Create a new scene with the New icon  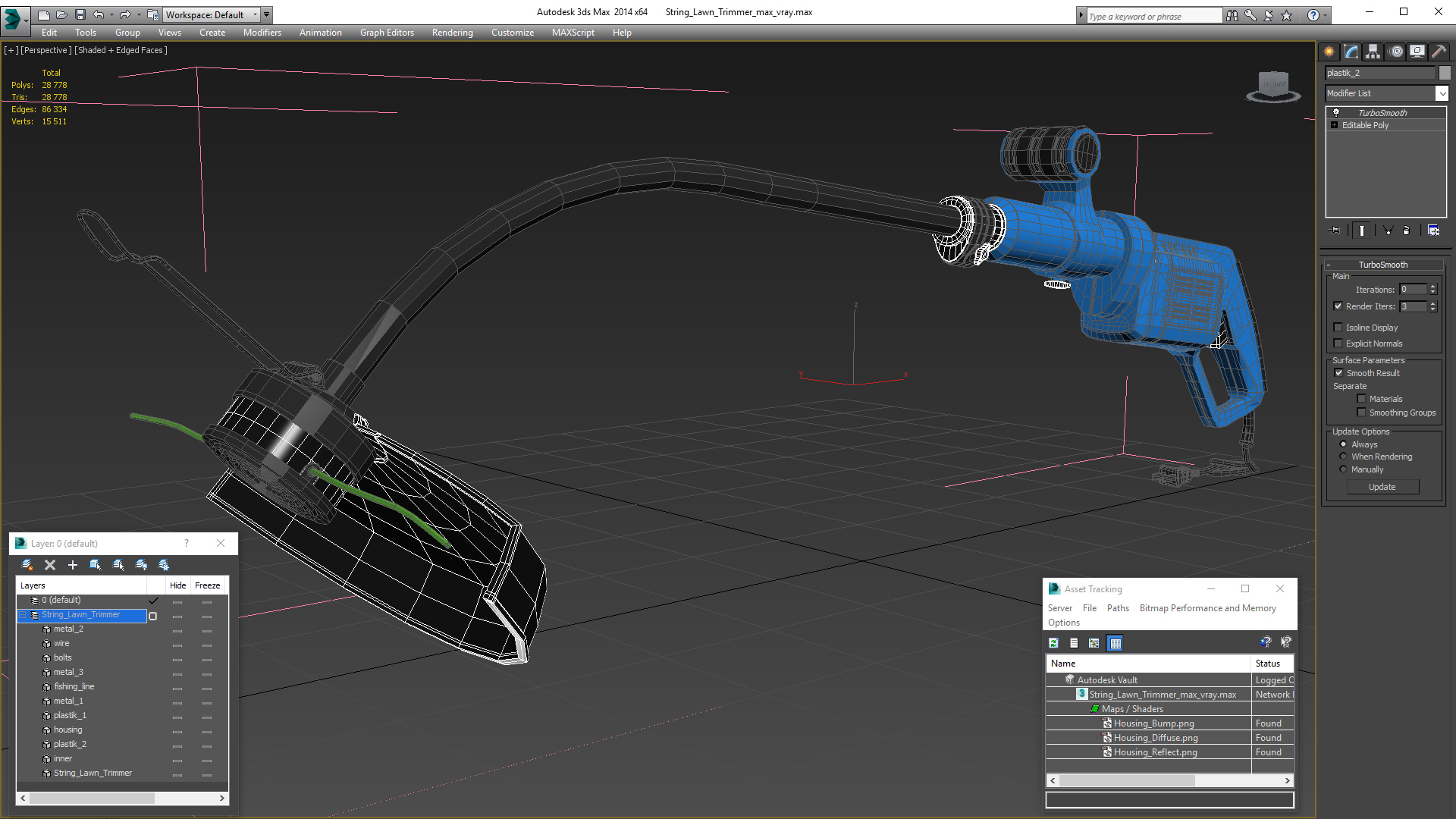pyautogui.click(x=43, y=14)
